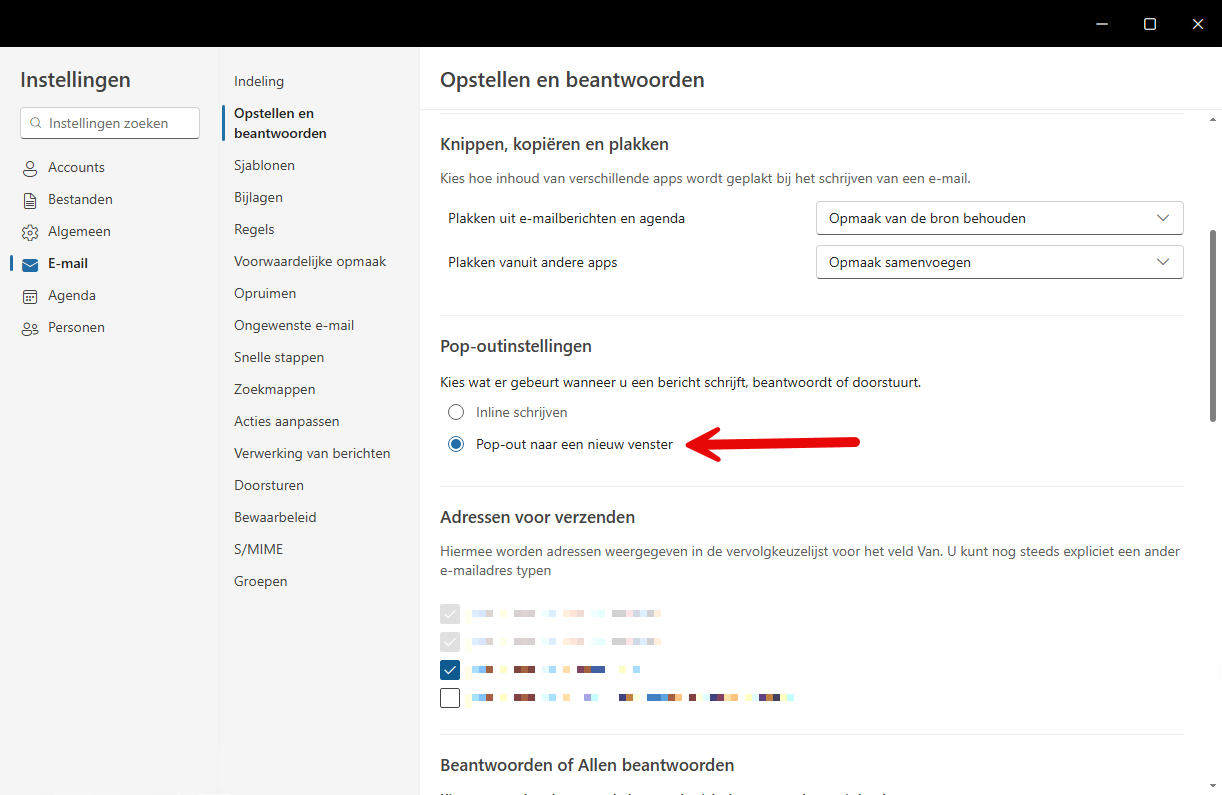Click the Agenda calendar icon

tap(30, 296)
